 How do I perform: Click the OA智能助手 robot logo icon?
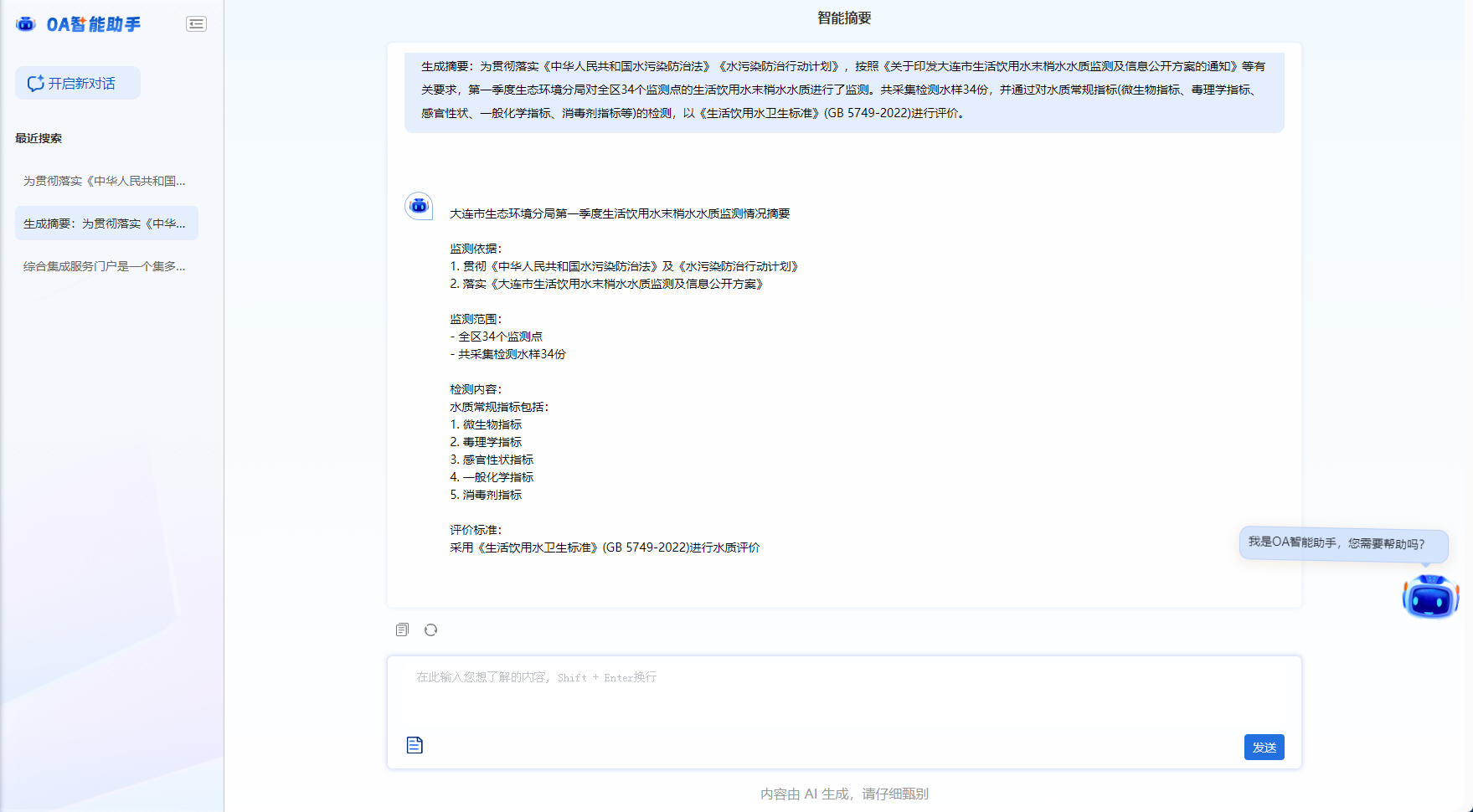[x=26, y=24]
